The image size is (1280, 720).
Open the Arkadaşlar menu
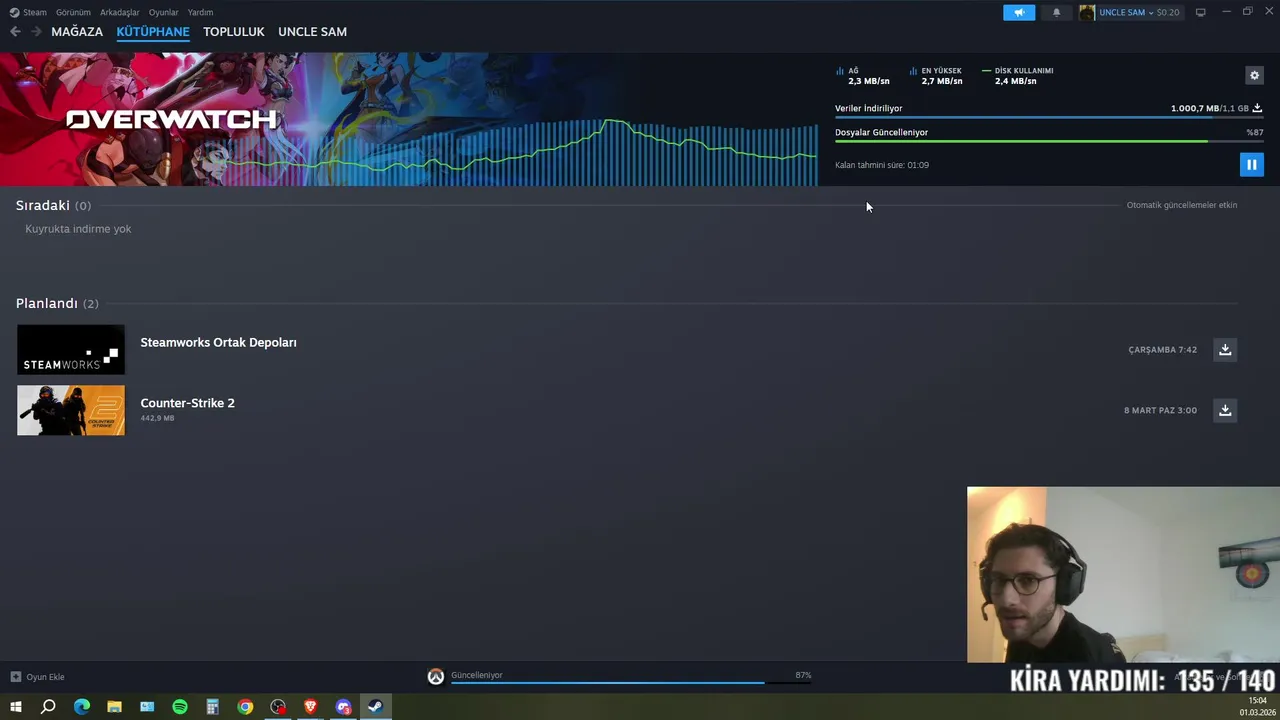coord(120,12)
